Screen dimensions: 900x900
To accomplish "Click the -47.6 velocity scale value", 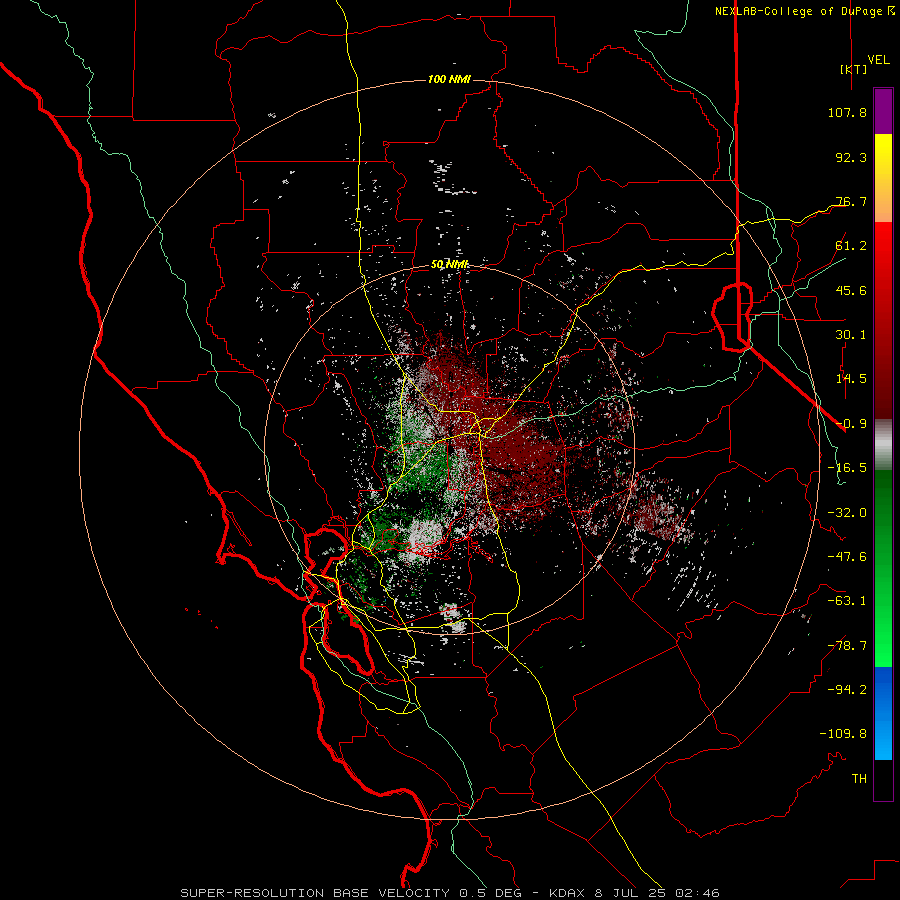I will pyautogui.click(x=847, y=557).
